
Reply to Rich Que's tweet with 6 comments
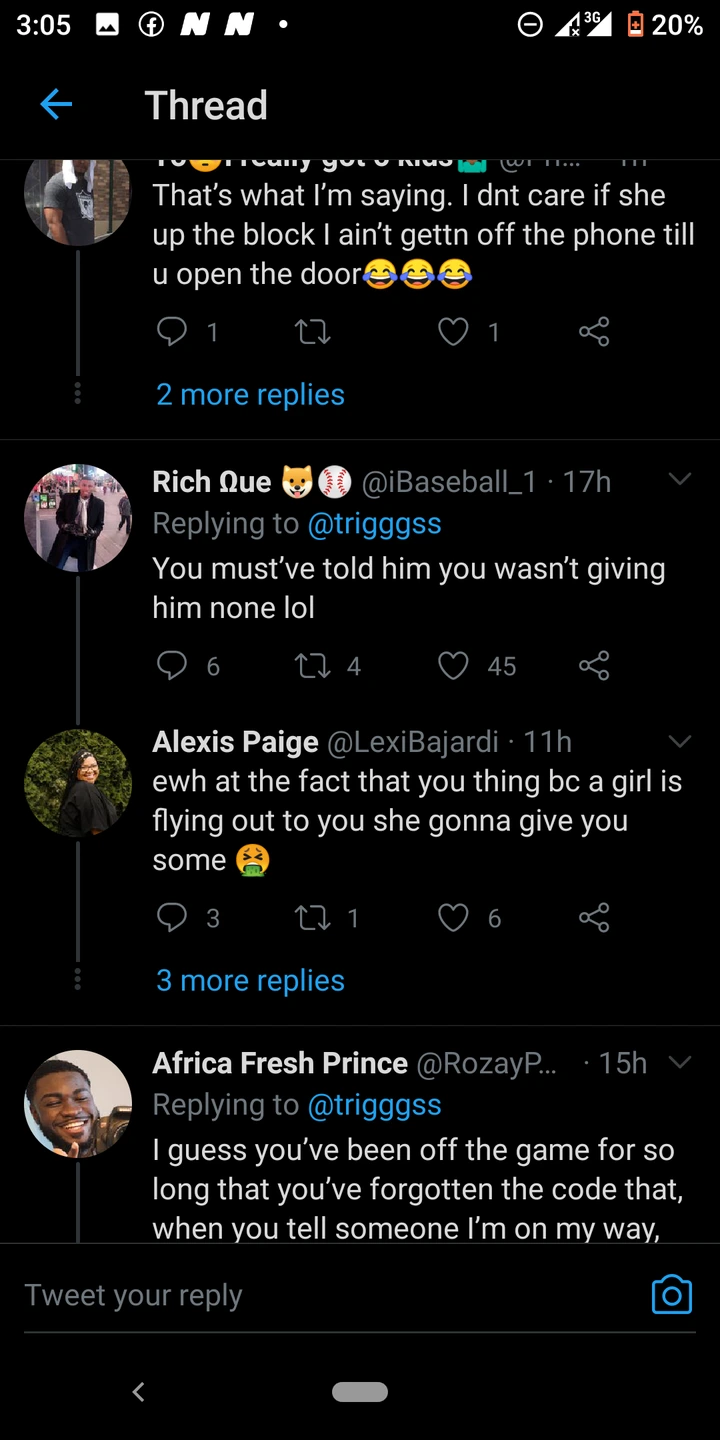173,666
